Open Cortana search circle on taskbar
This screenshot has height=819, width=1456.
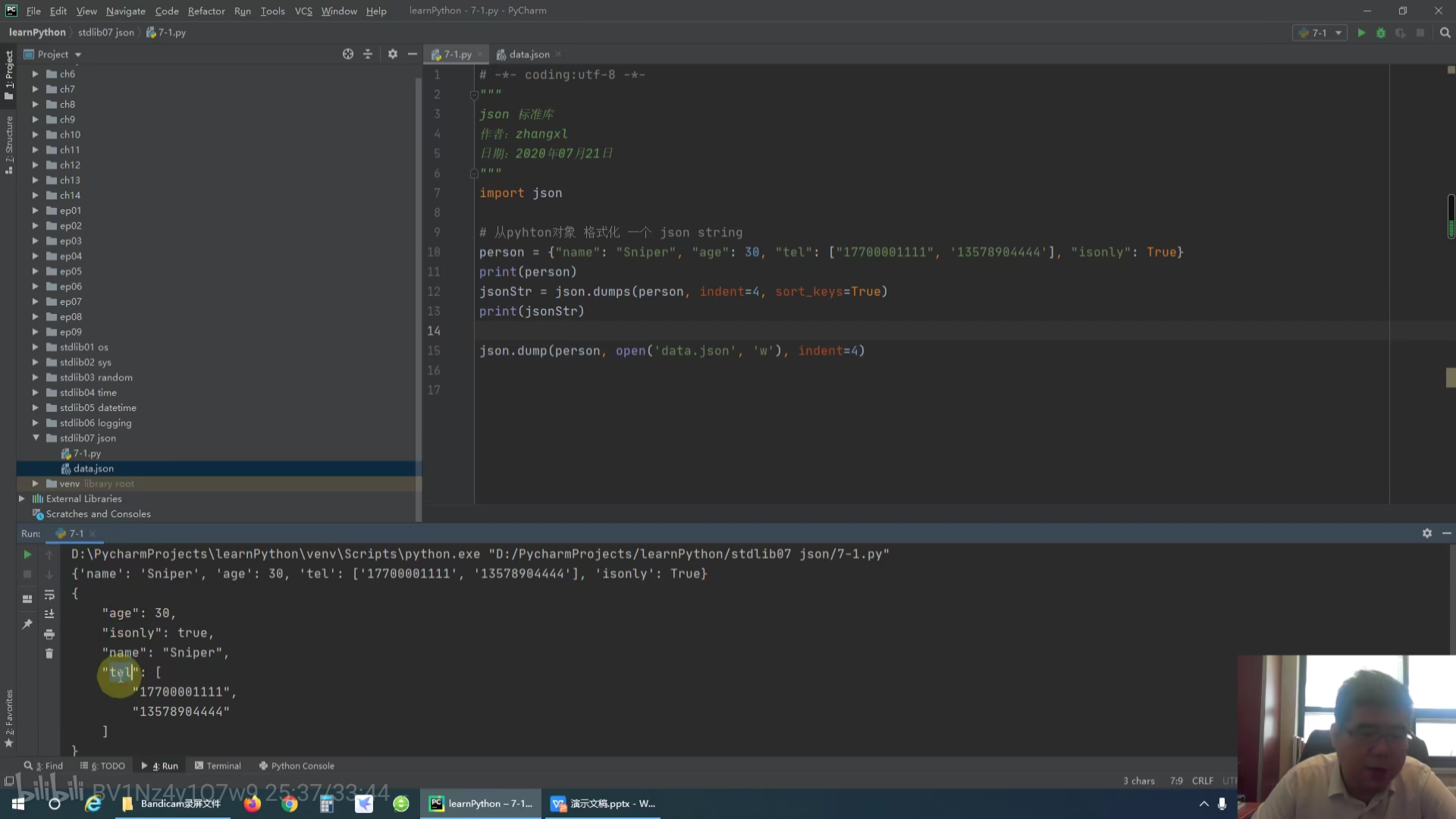[55, 804]
